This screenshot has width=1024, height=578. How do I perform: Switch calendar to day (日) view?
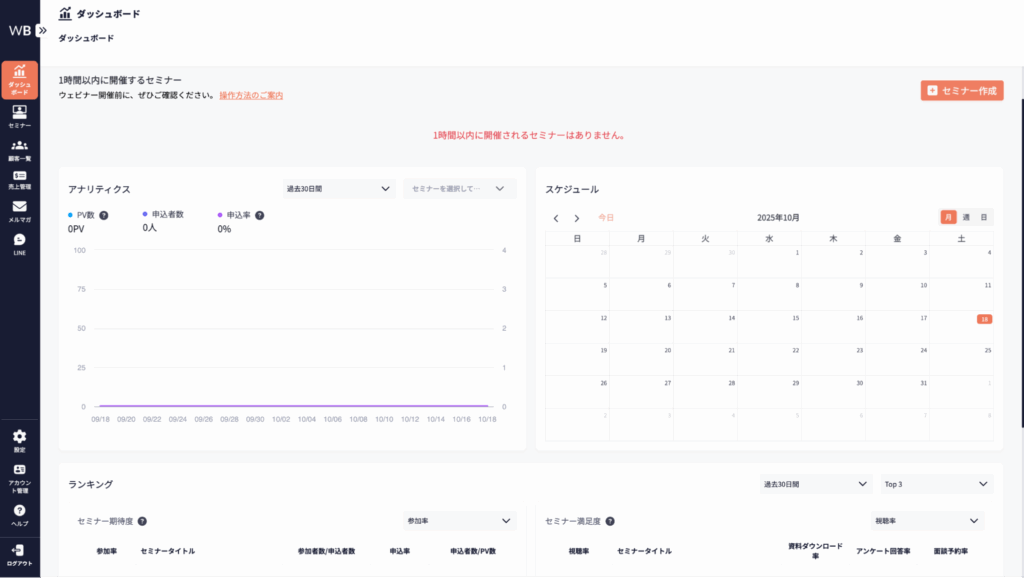(984, 217)
